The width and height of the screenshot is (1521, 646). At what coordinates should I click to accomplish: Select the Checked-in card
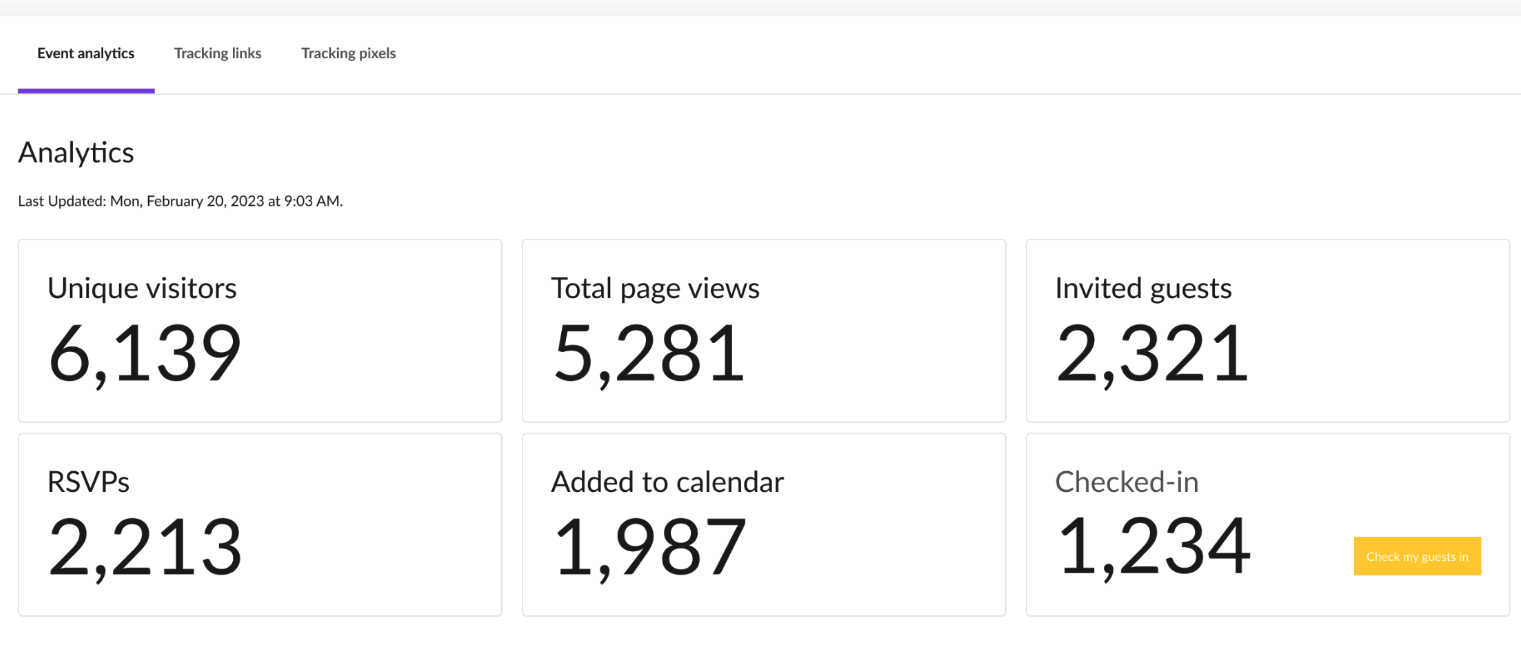1268,524
